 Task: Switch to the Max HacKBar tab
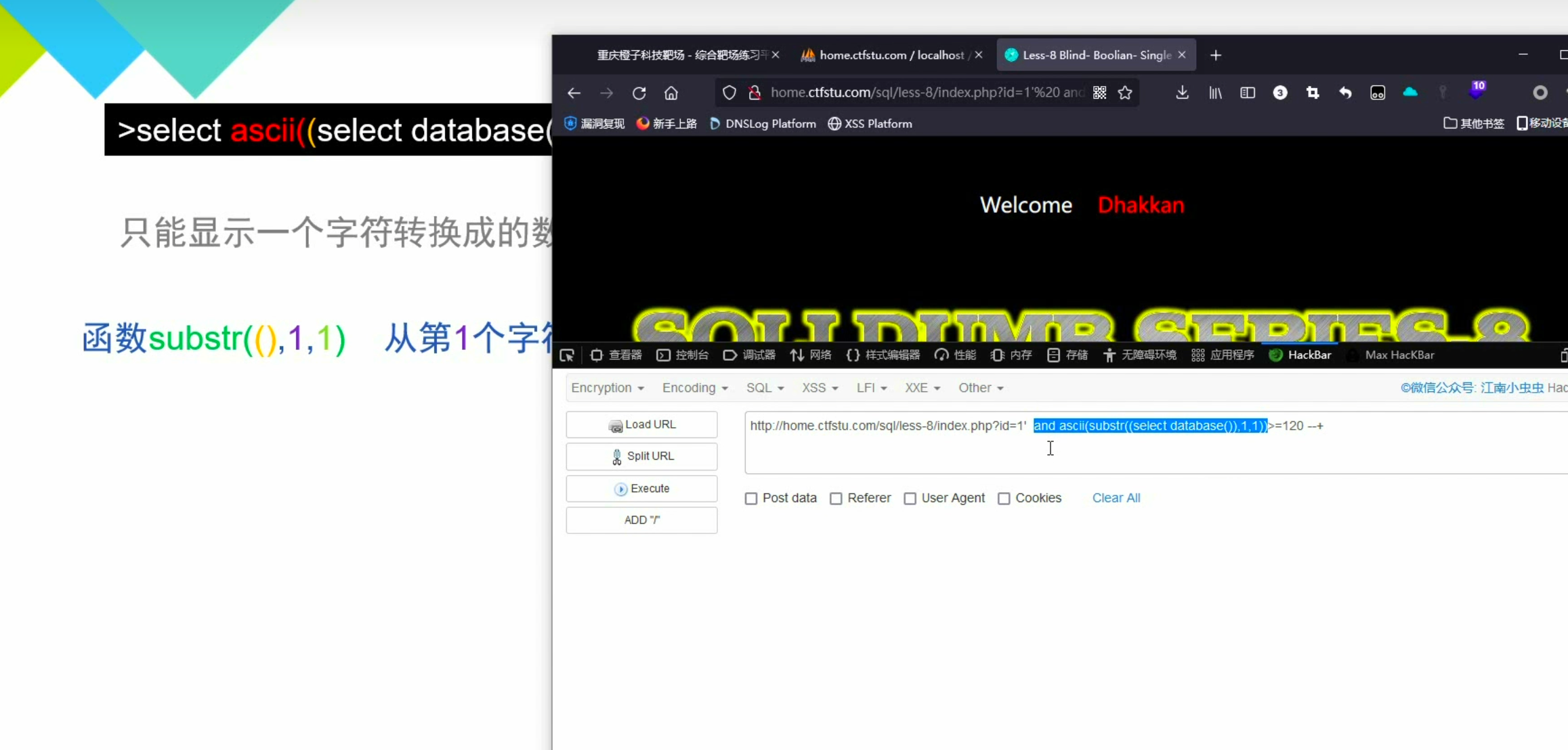point(1399,355)
